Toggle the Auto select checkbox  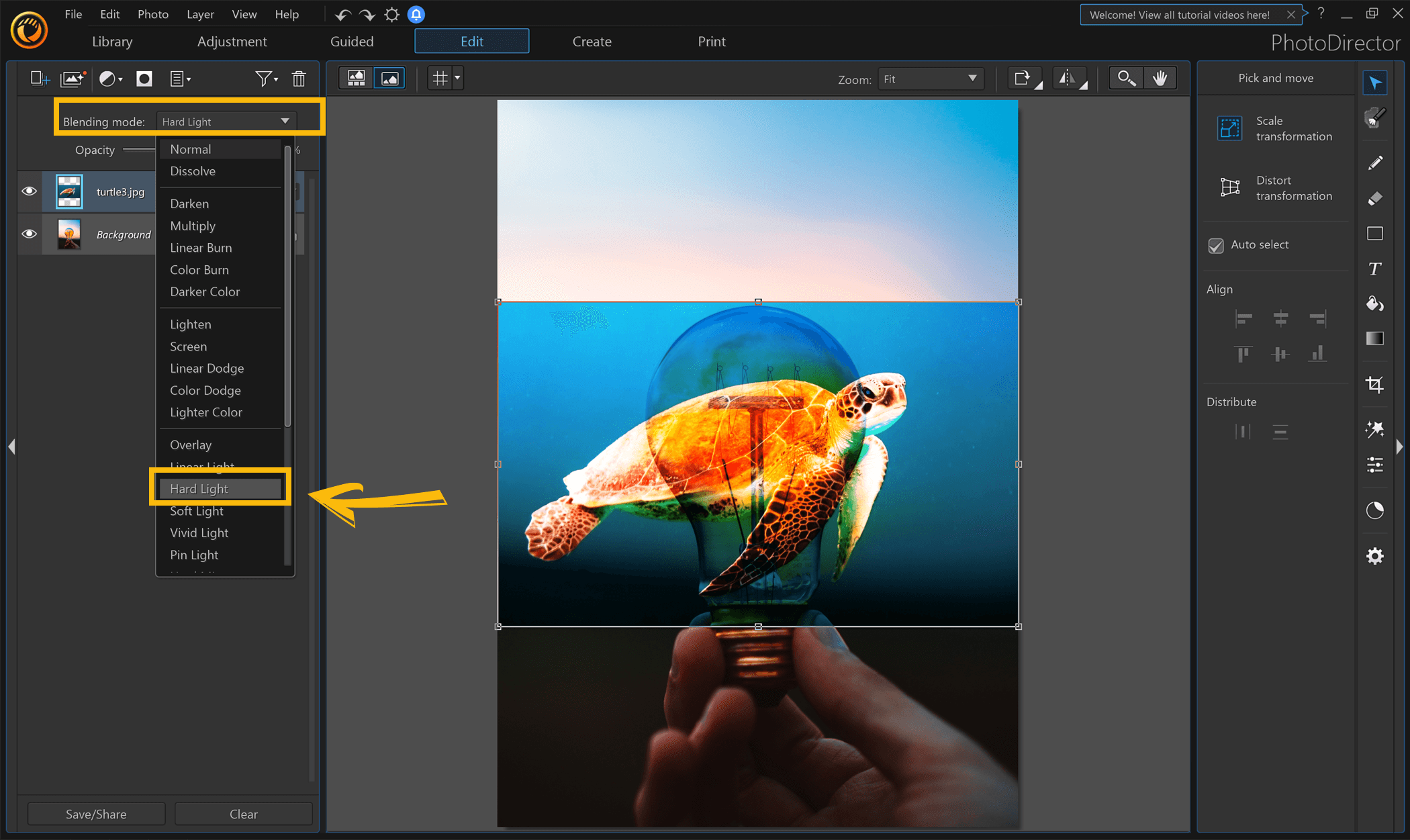pyautogui.click(x=1216, y=245)
